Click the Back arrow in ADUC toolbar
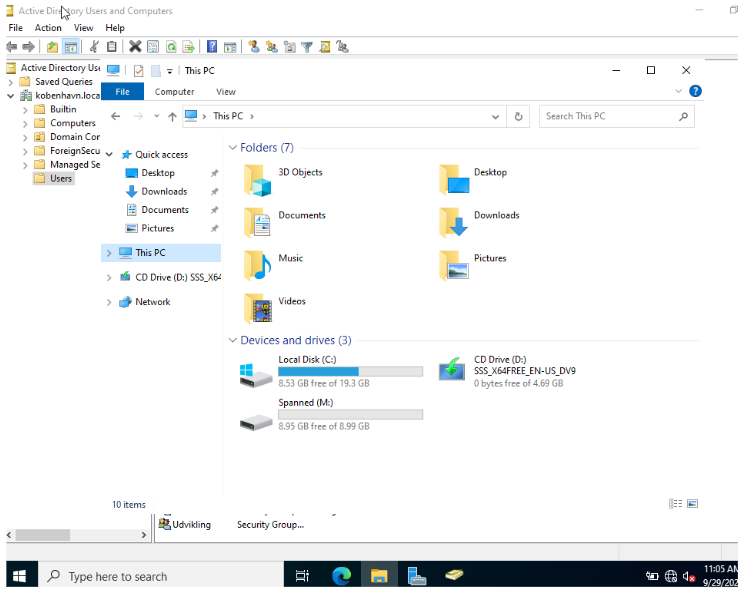743x592 pixels. [11, 46]
